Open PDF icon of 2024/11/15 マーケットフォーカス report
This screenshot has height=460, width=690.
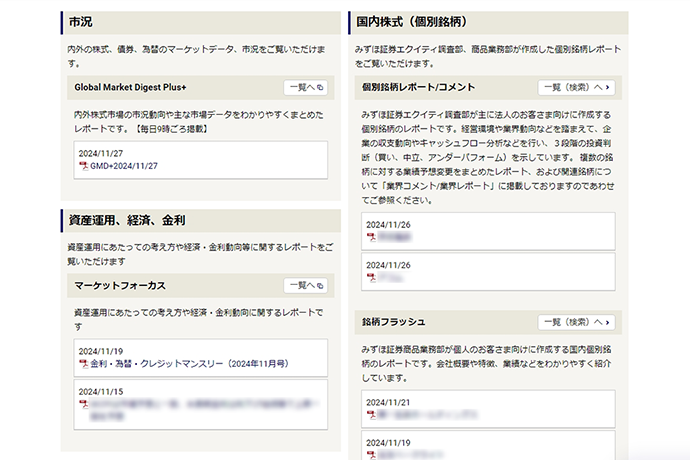pyautogui.click(x=84, y=405)
